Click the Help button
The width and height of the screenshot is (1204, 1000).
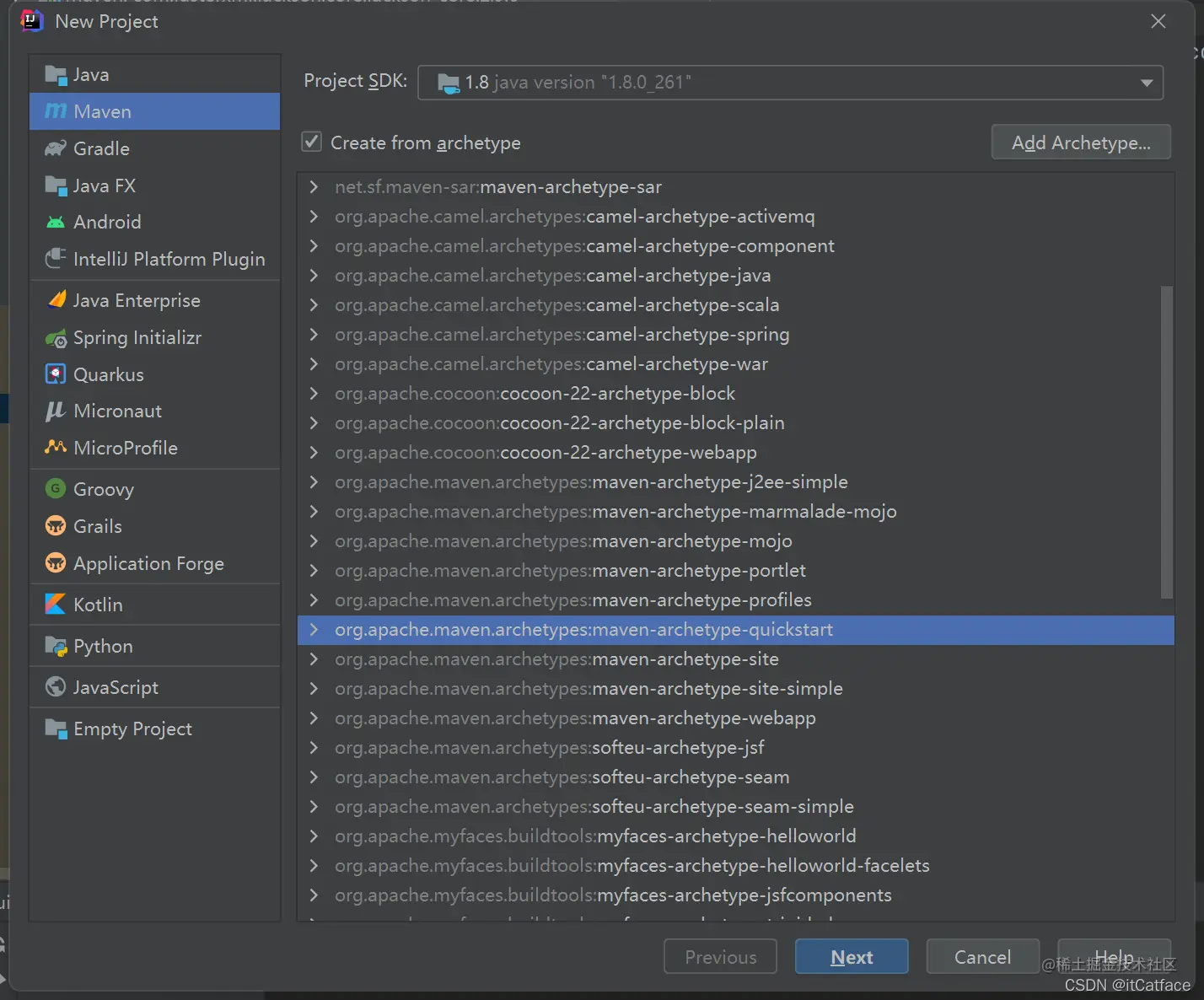[x=1114, y=956]
